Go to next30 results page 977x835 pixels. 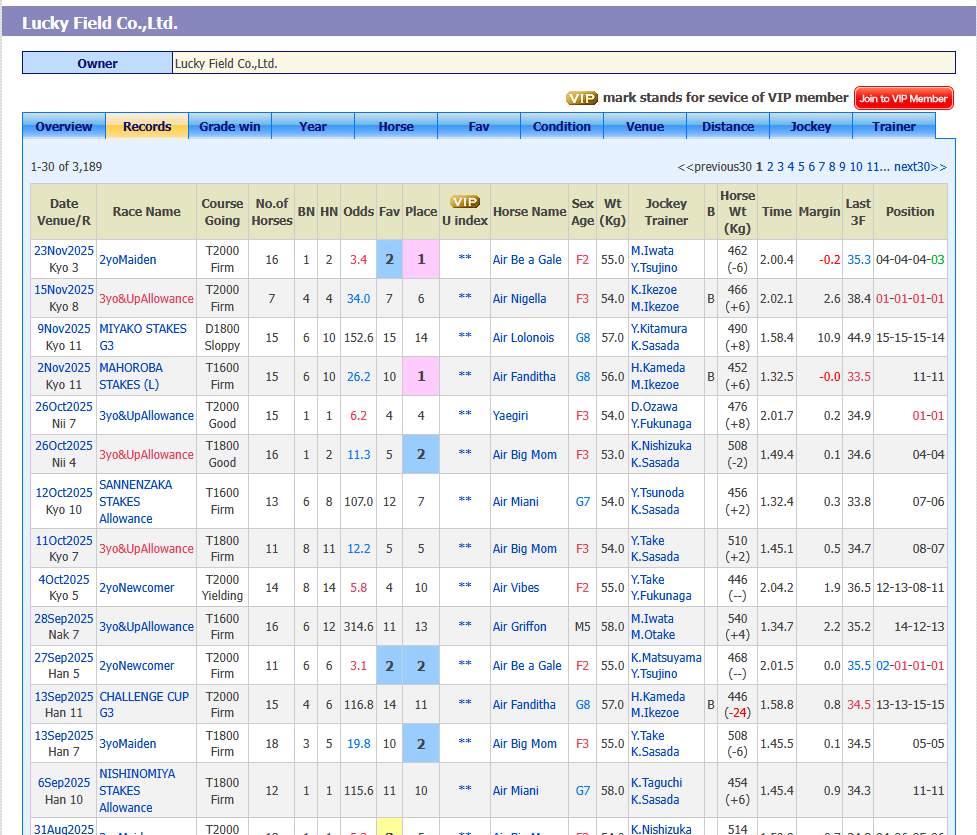point(920,167)
